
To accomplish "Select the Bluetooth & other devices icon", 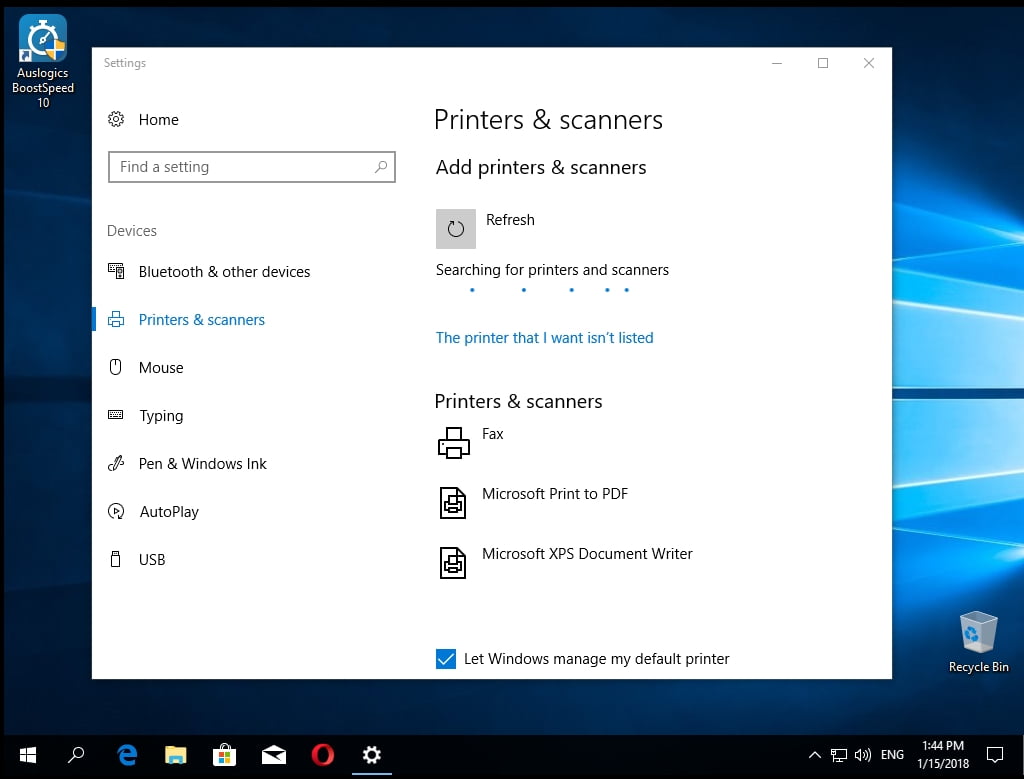I will point(117,271).
